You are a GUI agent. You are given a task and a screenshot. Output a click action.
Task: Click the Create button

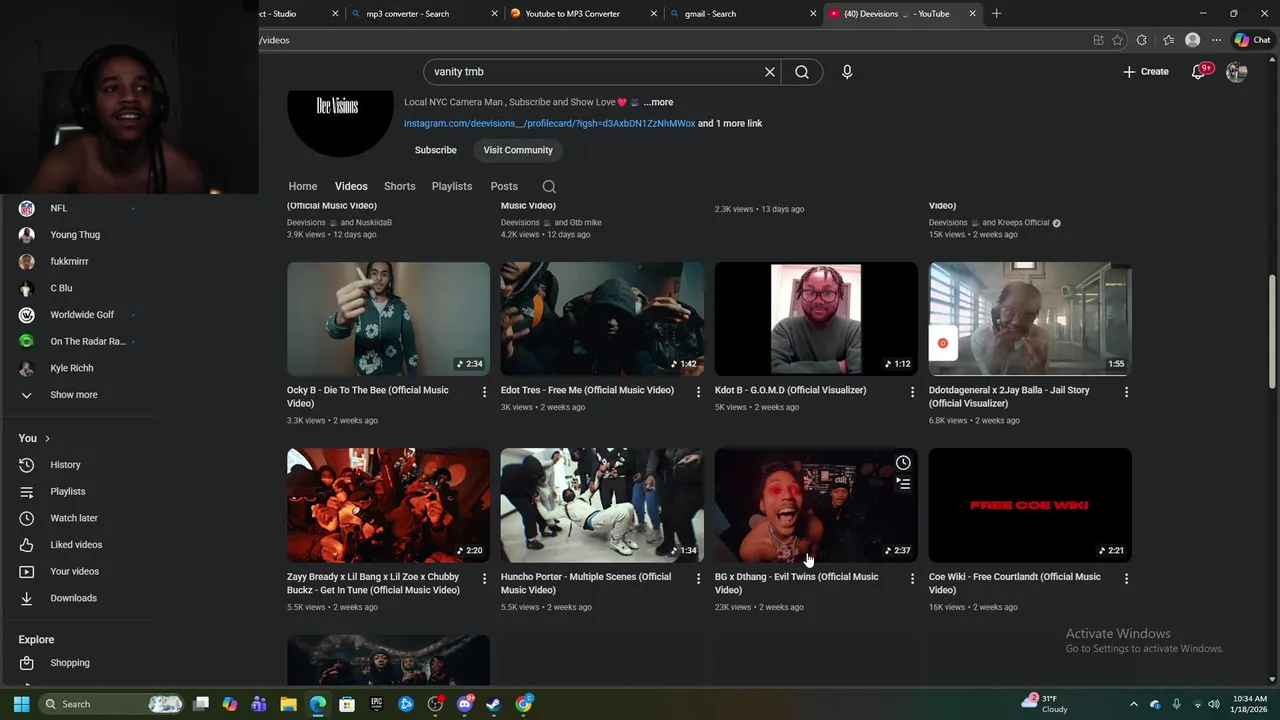[x=1146, y=72]
